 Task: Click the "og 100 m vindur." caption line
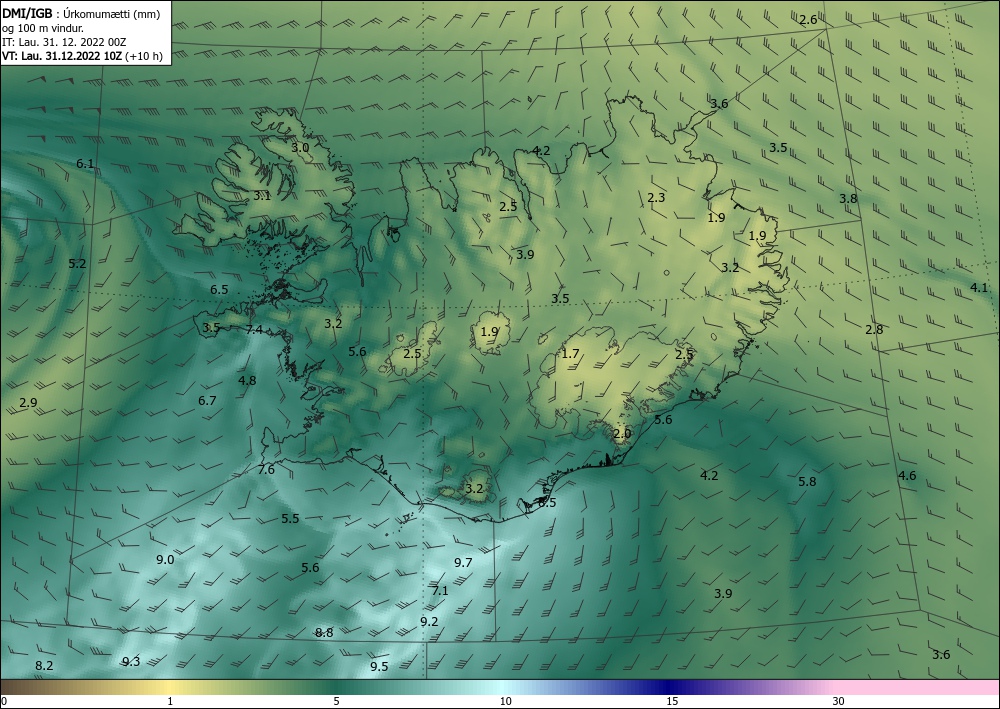point(43,28)
